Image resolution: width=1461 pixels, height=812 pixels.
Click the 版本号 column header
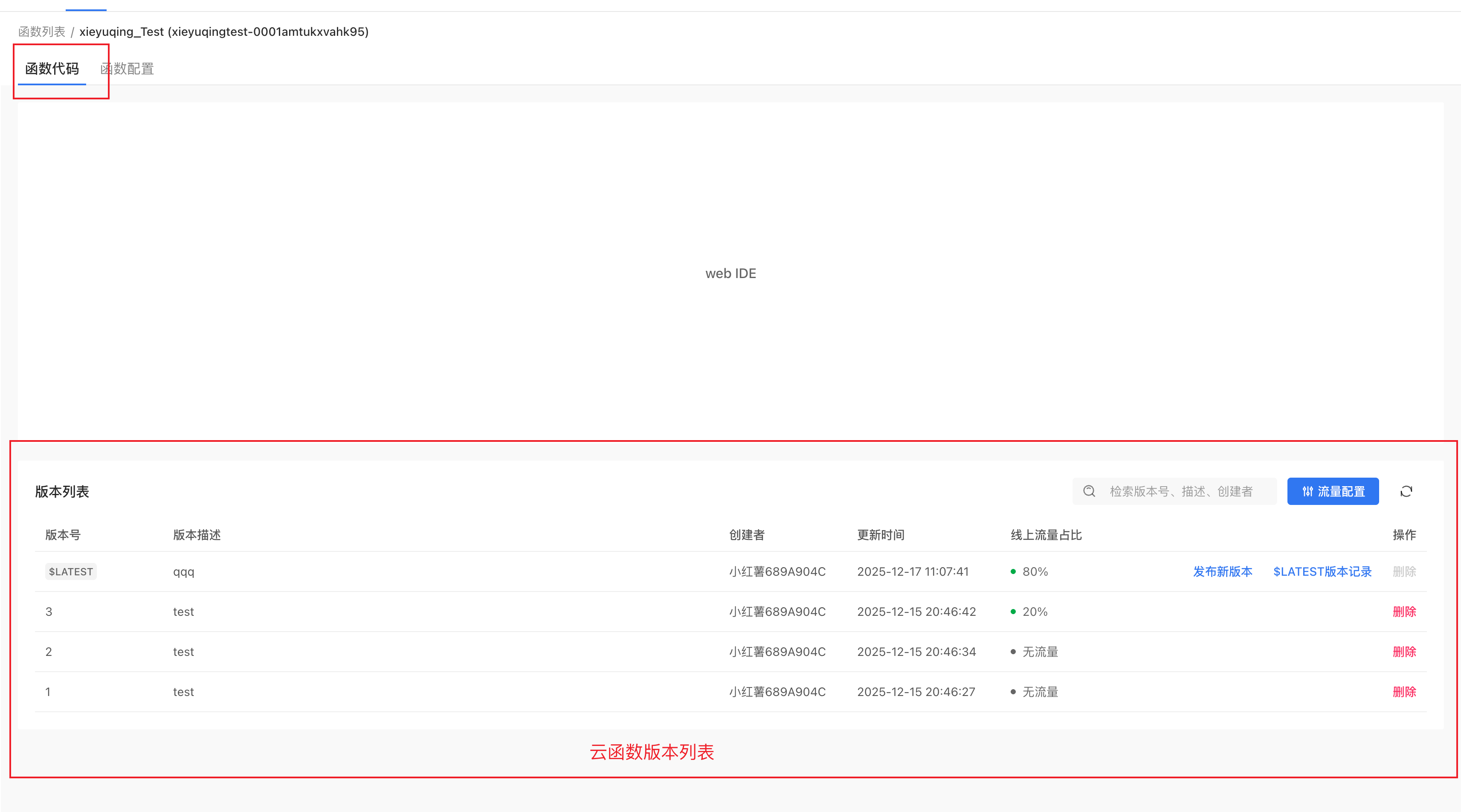(x=63, y=535)
